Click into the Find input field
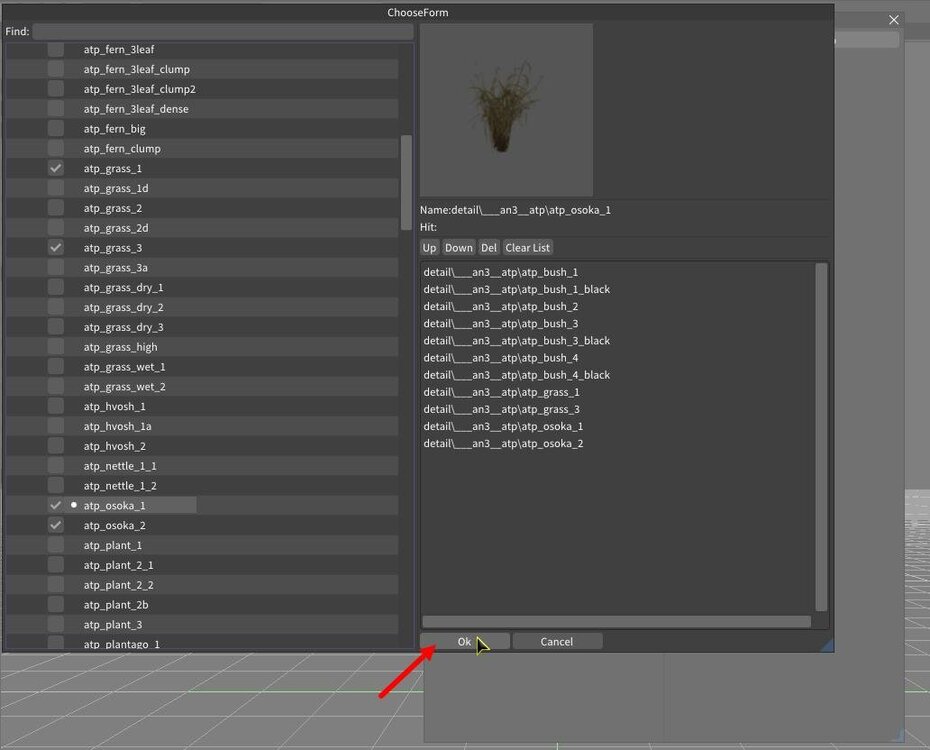This screenshot has height=750, width=930. pos(222,31)
